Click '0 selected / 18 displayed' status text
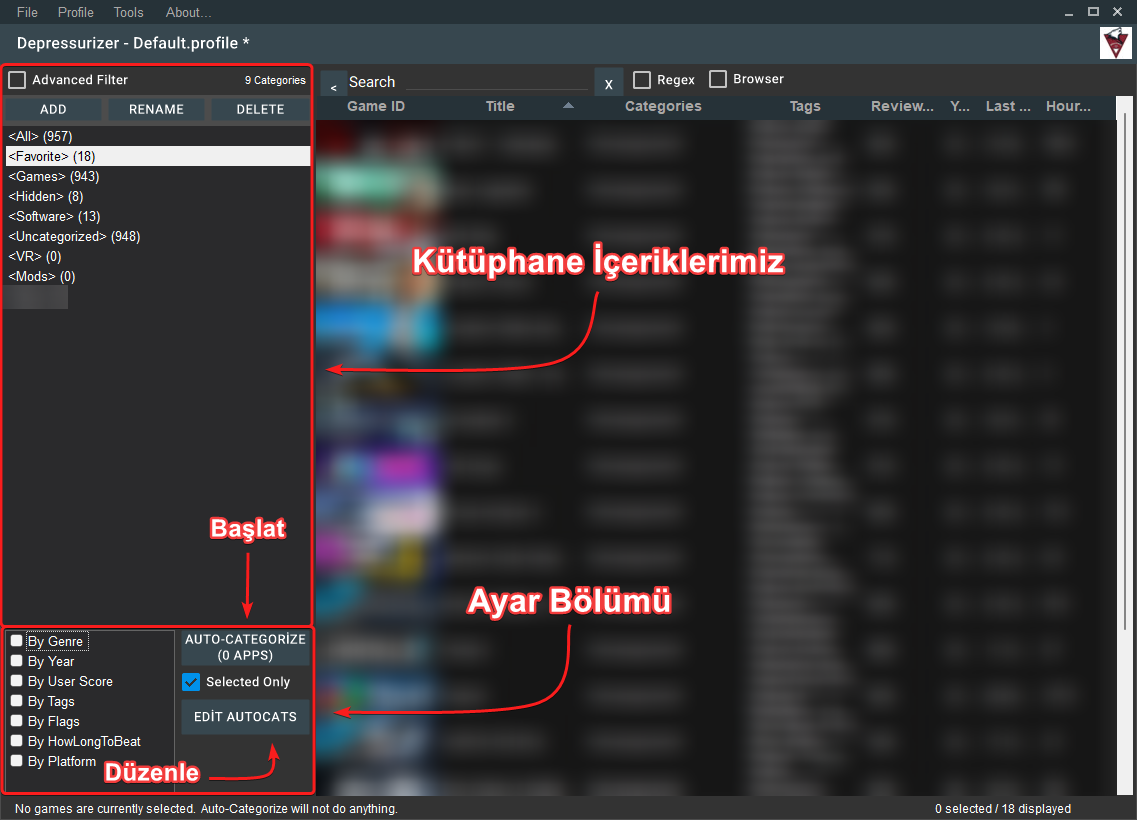This screenshot has width=1137, height=820. (x=1002, y=808)
